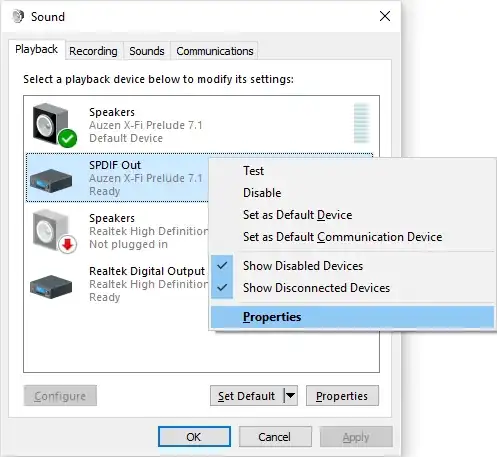
Task: Select the SPDIF Out device name
Action: (x=115, y=165)
